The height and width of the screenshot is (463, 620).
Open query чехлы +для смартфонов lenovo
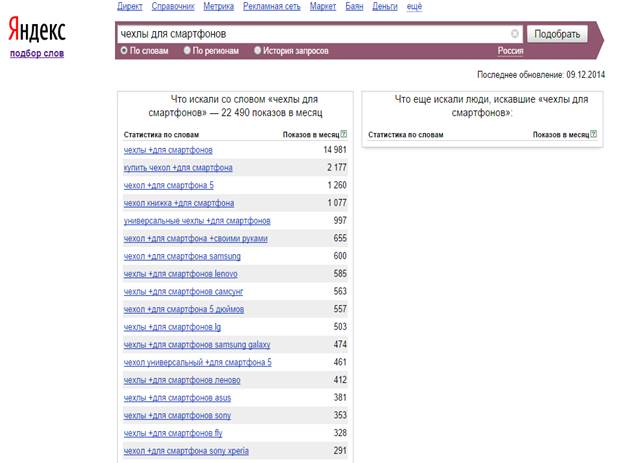click(x=180, y=274)
